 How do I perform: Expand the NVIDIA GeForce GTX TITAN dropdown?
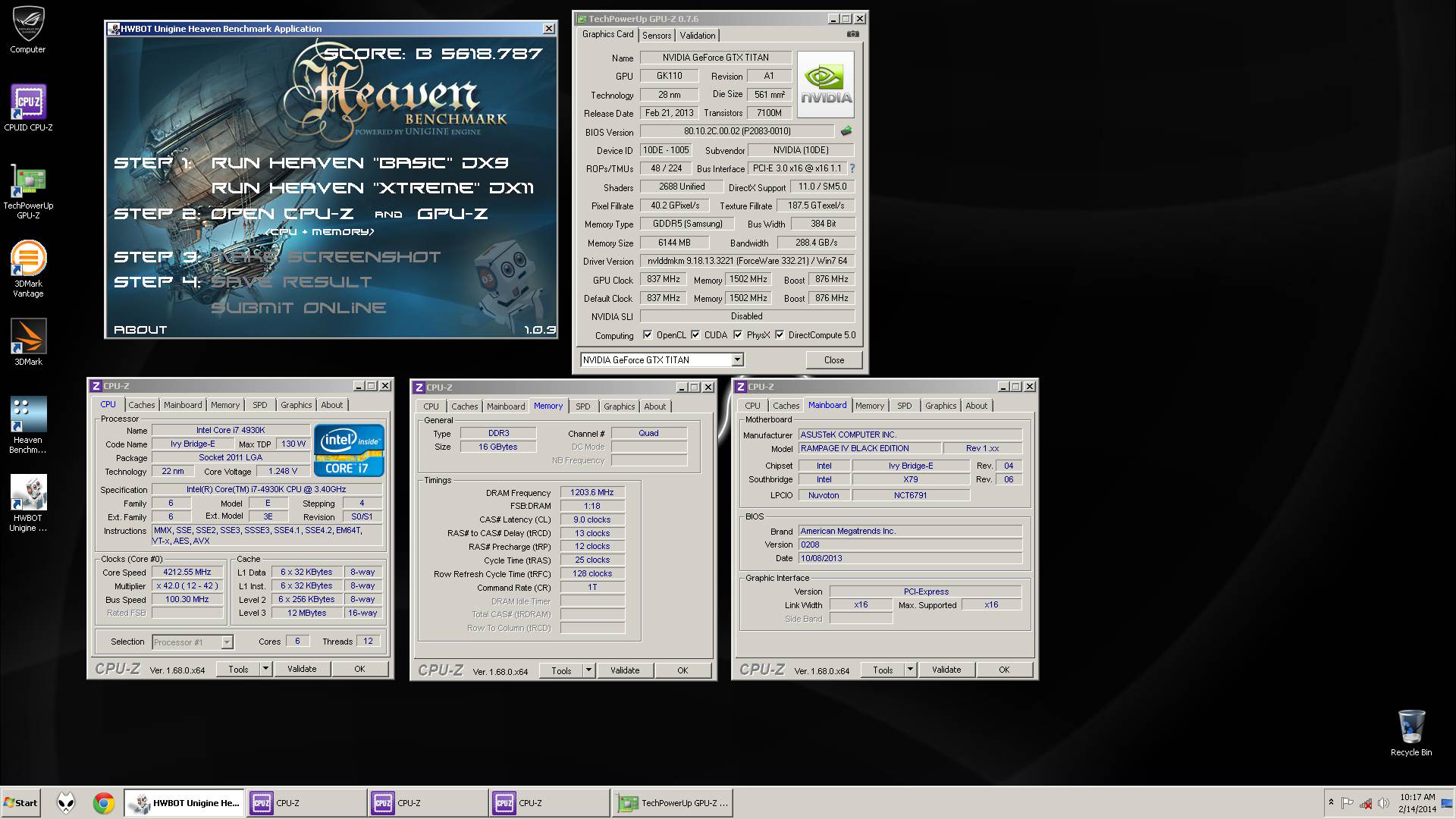[737, 359]
